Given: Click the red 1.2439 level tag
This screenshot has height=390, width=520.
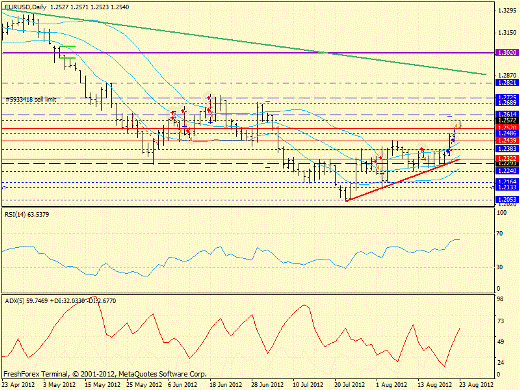Looking at the screenshot, I should point(506,141).
